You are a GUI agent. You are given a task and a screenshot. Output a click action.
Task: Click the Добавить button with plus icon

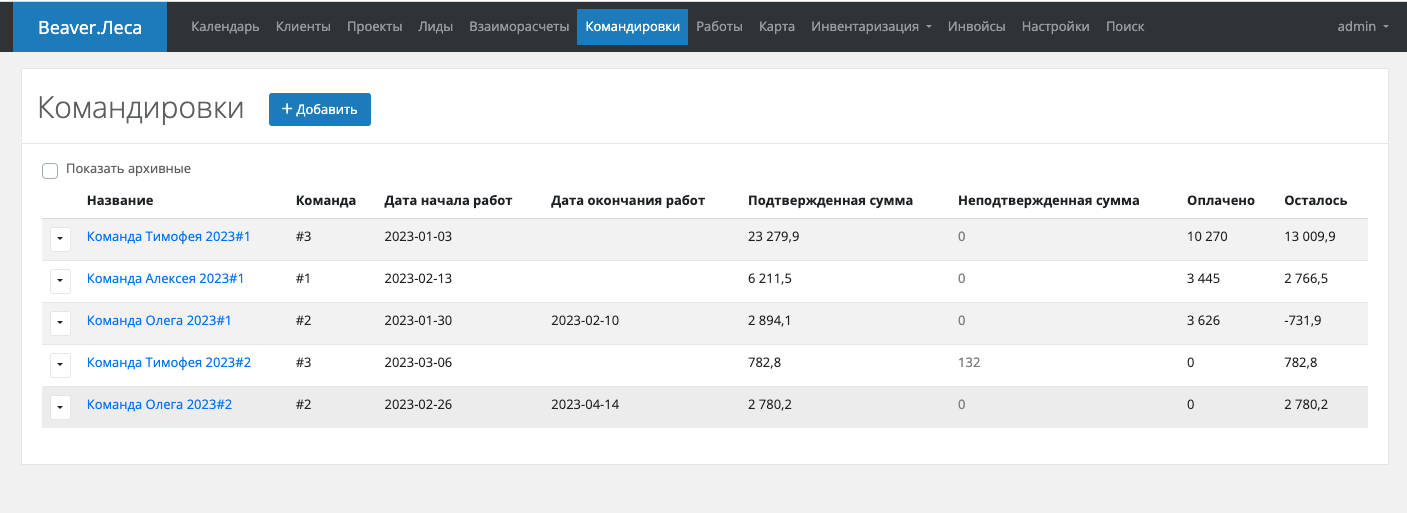click(x=319, y=110)
